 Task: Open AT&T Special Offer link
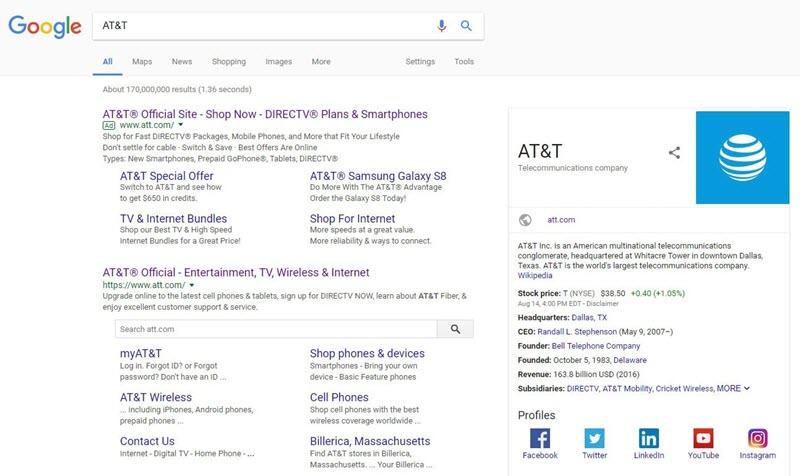[x=166, y=176]
